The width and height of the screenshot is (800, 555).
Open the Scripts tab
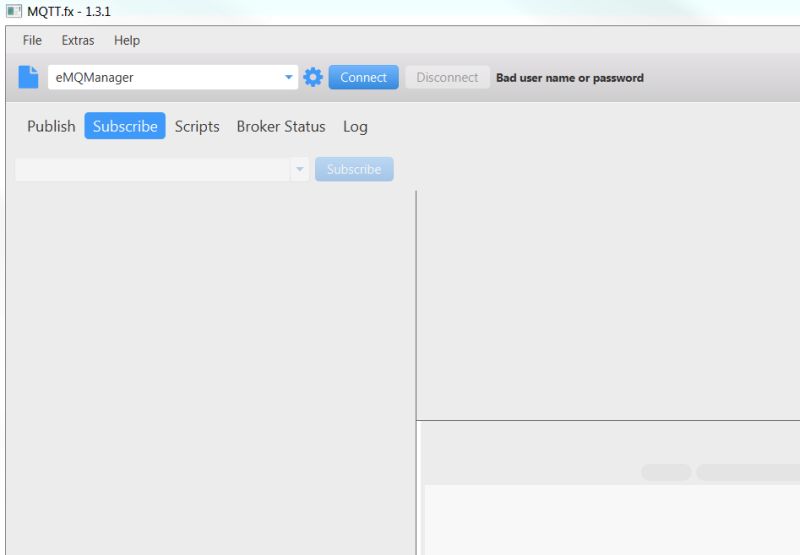[197, 126]
